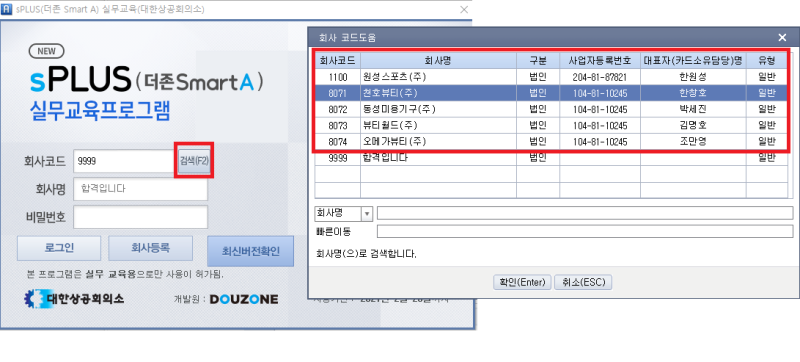800x362 pixels.
Task: Click the search text box beside 회사명 dropdown
Action: (585, 213)
